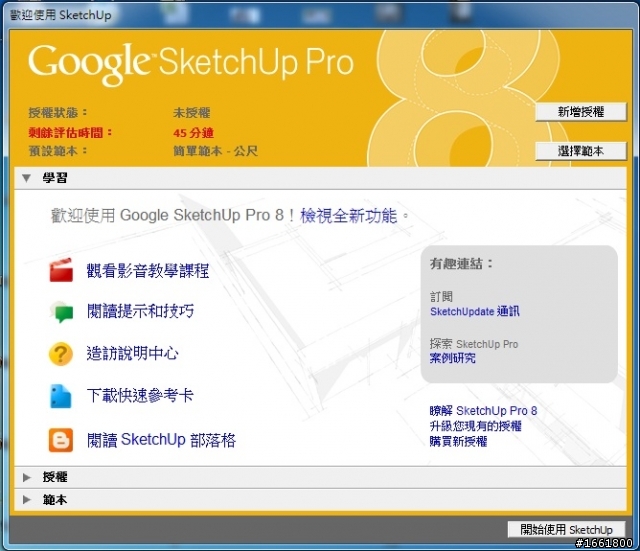Click the 未授權 status text
640x551 pixels.
point(192,112)
